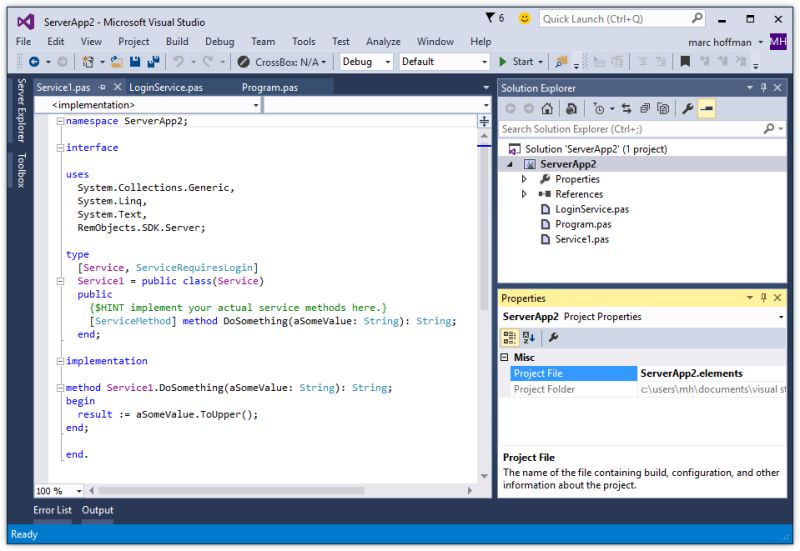This screenshot has width=800, height=551.
Task: Click the Quick Launch search magnifier icon
Action: 697,18
